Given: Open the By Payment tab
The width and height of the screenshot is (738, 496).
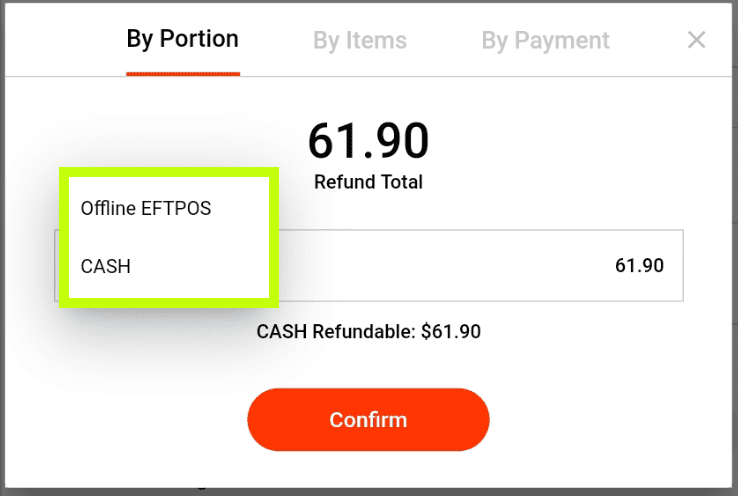Looking at the screenshot, I should coord(545,41).
